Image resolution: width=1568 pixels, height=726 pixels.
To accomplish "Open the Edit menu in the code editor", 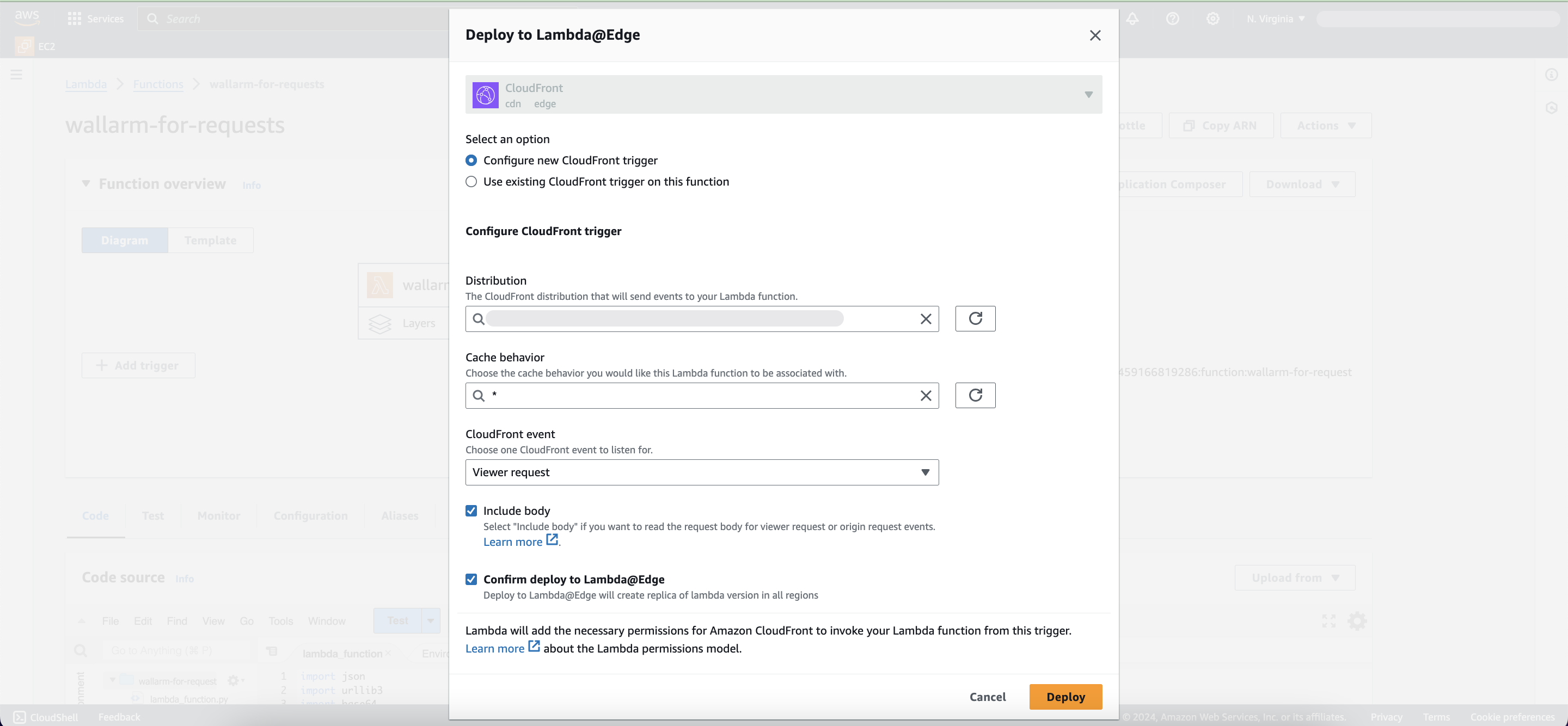I will (143, 621).
